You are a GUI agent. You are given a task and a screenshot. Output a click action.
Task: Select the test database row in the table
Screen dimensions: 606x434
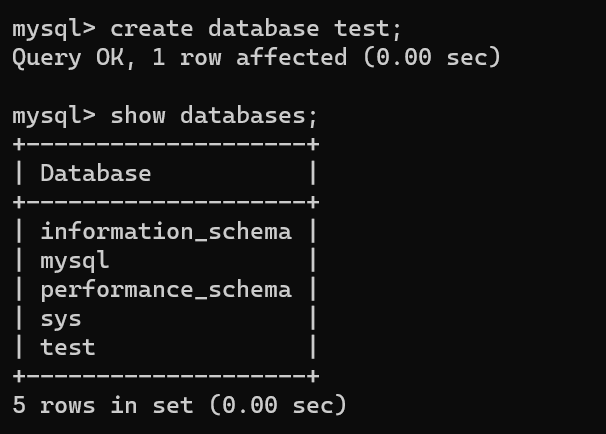click(x=68, y=348)
